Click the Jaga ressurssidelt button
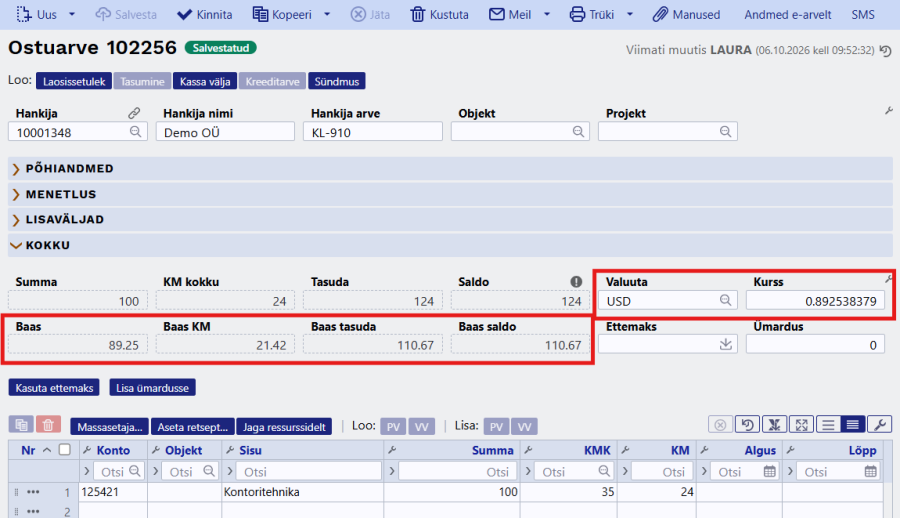The image size is (900, 518). click(x=284, y=427)
